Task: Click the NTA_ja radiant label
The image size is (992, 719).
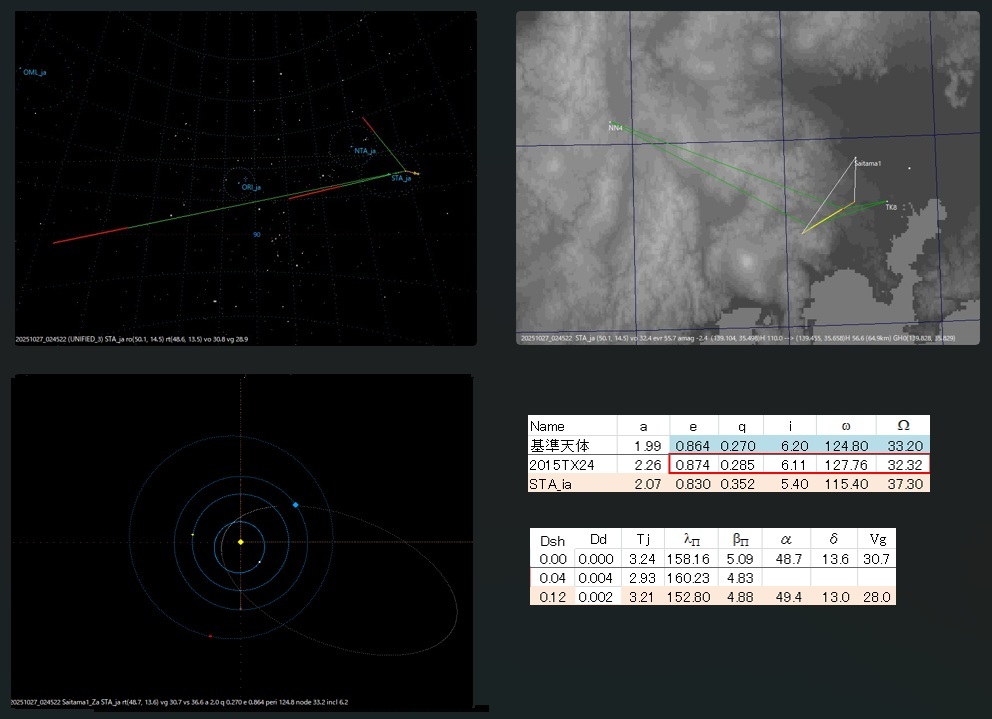Action: [x=364, y=150]
